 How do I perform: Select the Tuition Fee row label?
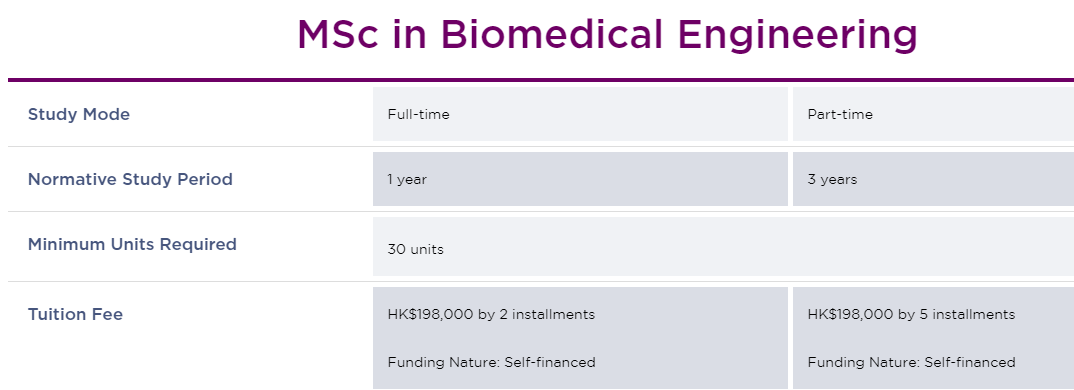75,315
